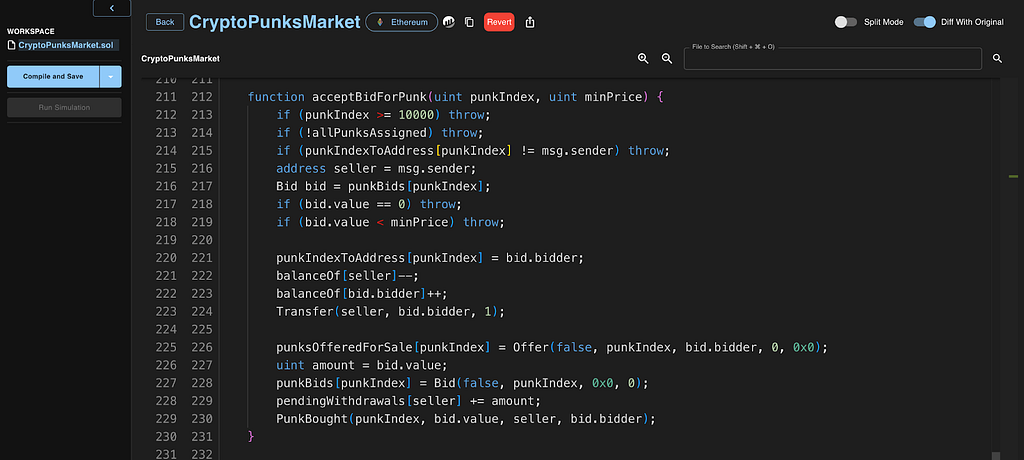Collapse the sidebar with the left chevron
1024x460 pixels.
click(x=112, y=8)
